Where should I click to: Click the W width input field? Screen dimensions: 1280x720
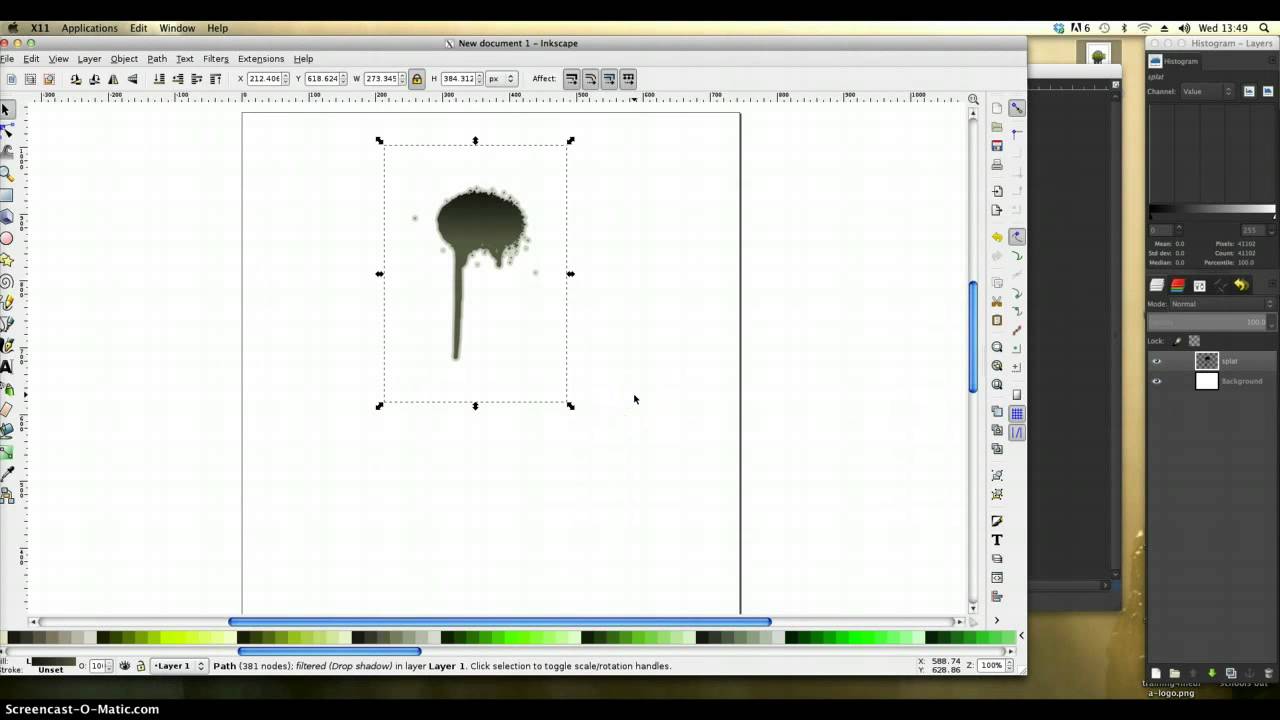[381, 79]
